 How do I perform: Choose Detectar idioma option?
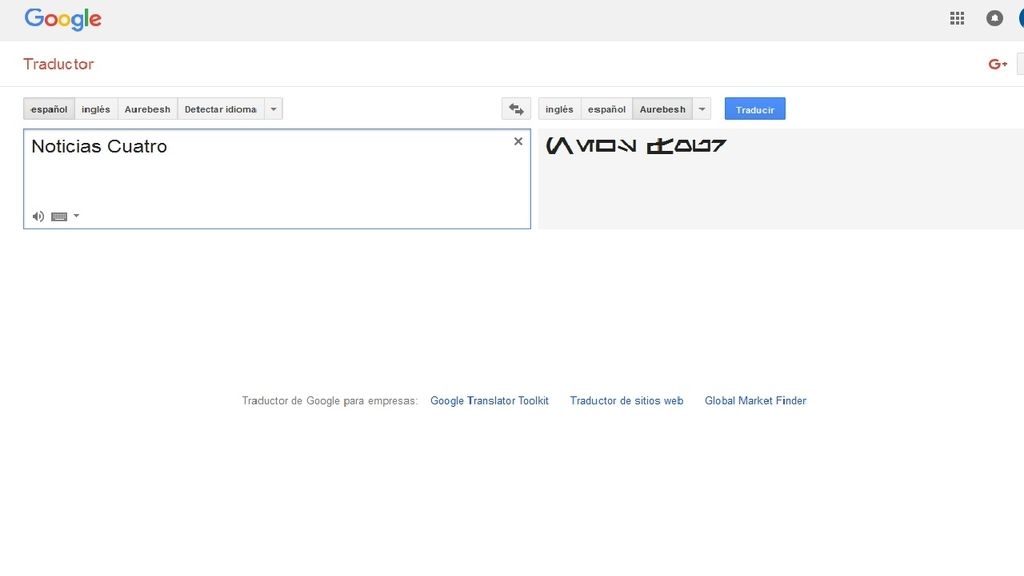point(221,109)
